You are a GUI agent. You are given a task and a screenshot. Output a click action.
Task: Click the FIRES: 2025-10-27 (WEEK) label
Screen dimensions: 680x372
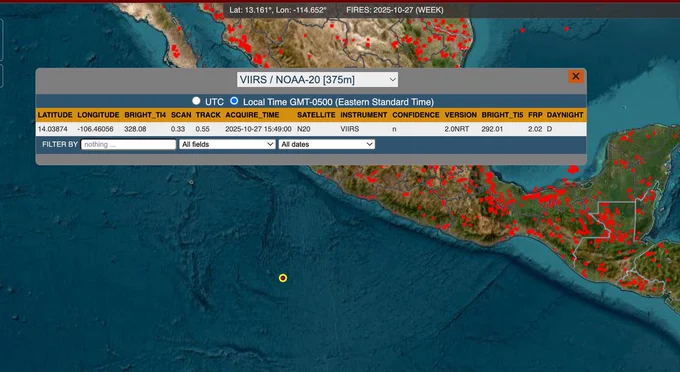[395, 10]
